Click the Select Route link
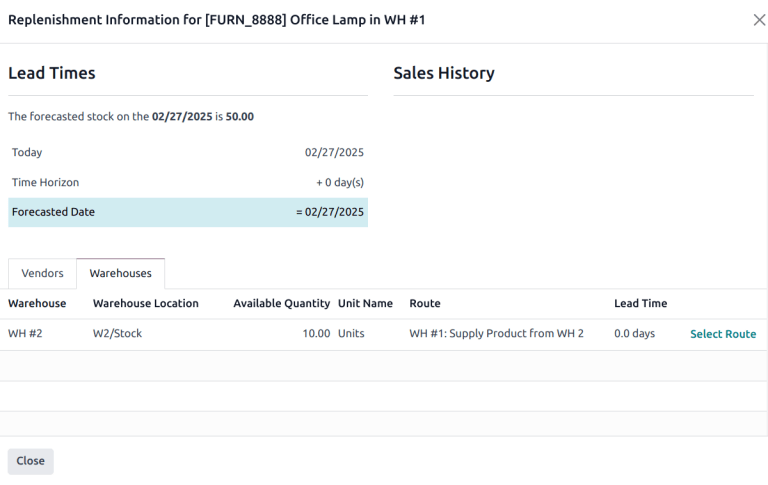 point(722,334)
